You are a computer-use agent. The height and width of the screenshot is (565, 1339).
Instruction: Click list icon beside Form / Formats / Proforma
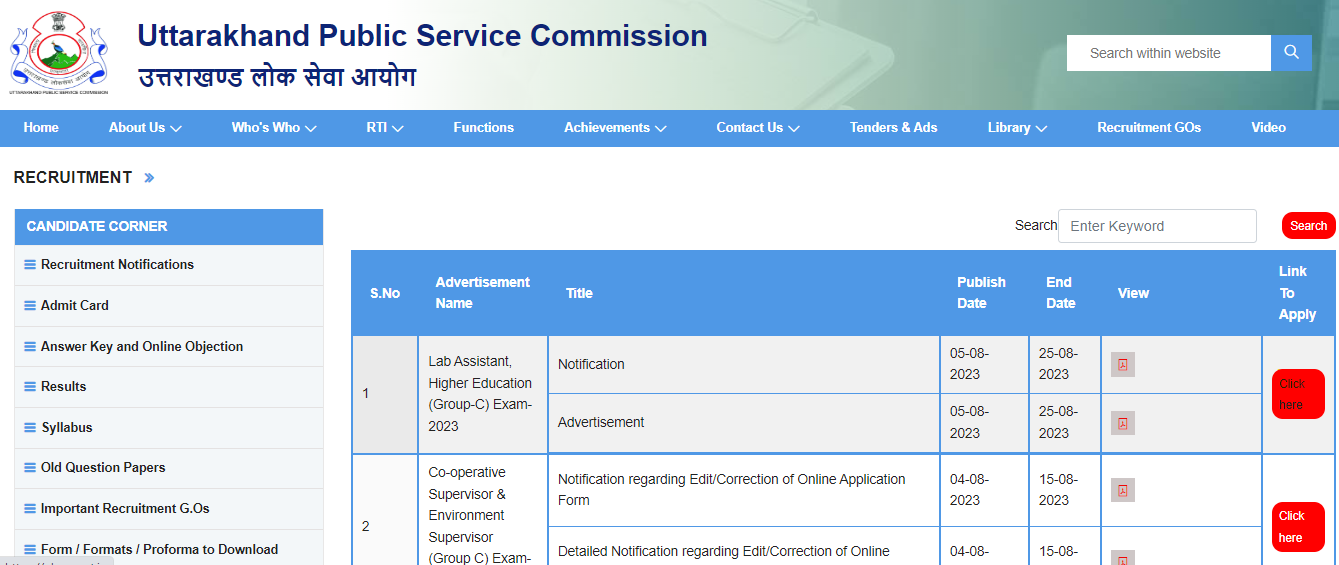pos(30,550)
